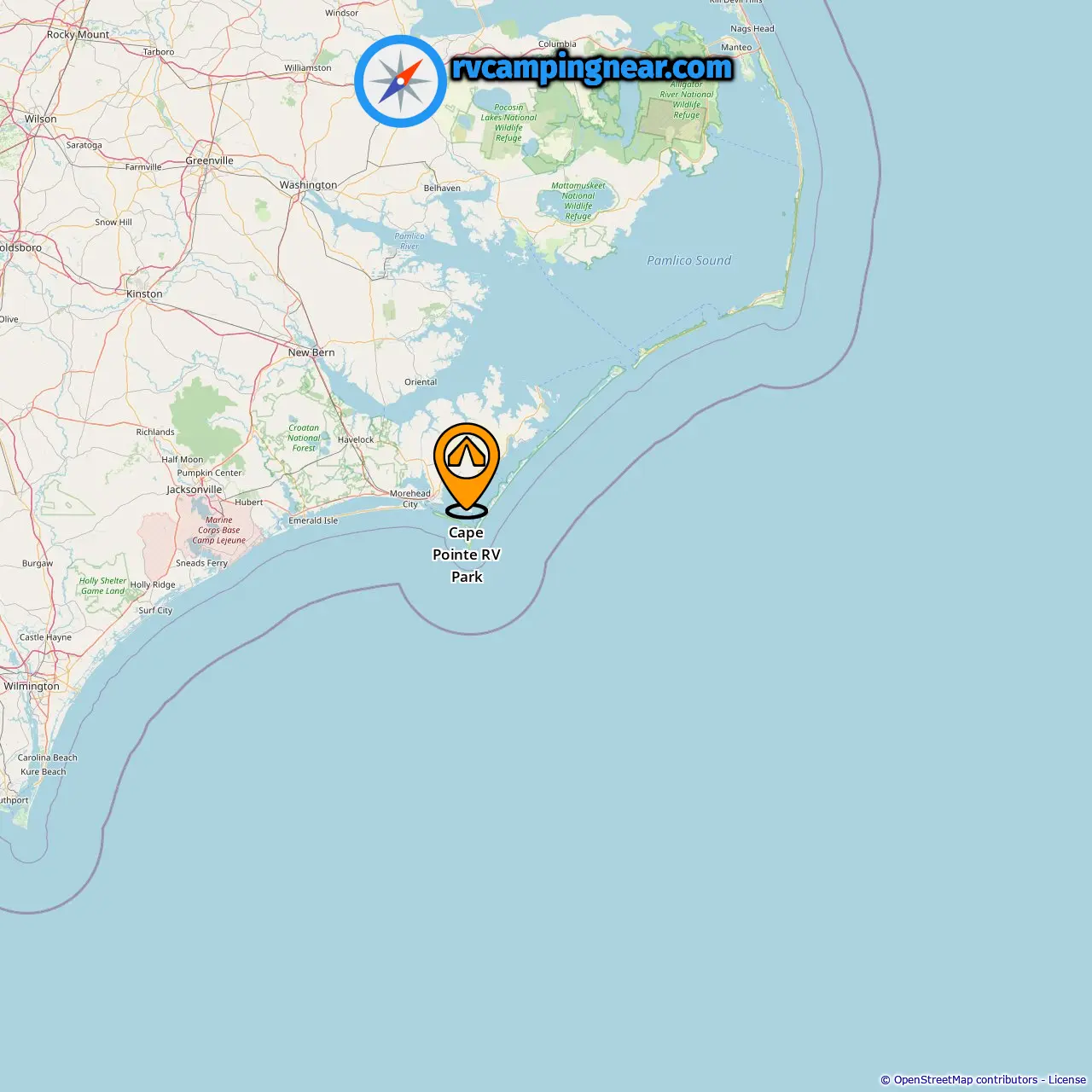Open the rvcampingnear.com title link

(592, 67)
